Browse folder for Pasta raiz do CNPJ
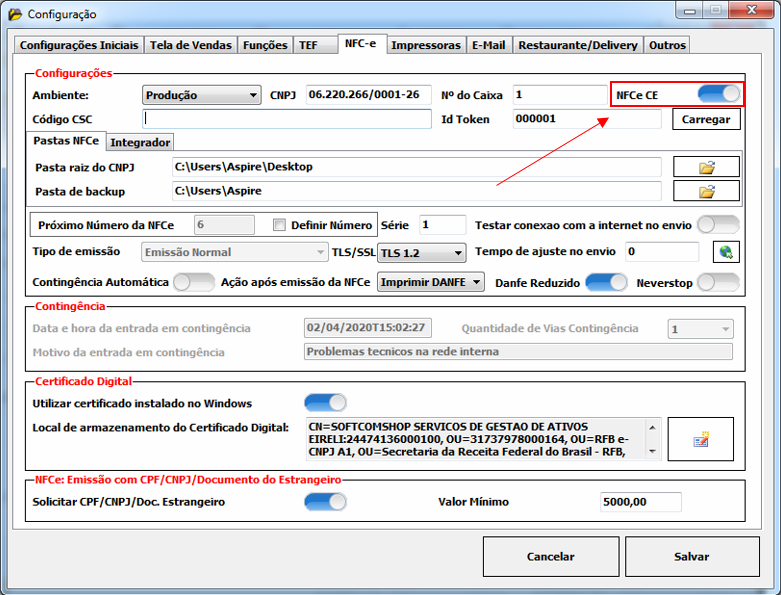The height and width of the screenshot is (595, 781). click(706, 167)
